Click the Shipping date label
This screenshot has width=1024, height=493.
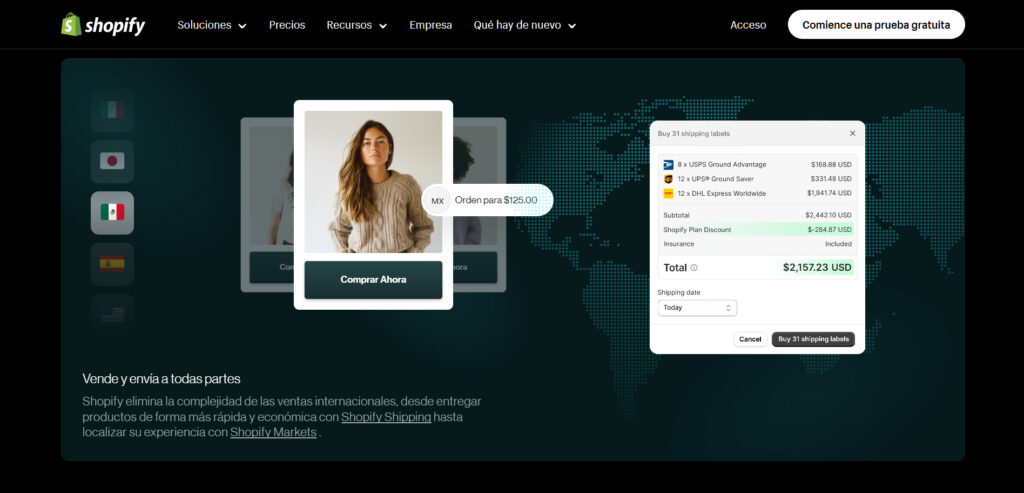(x=679, y=293)
